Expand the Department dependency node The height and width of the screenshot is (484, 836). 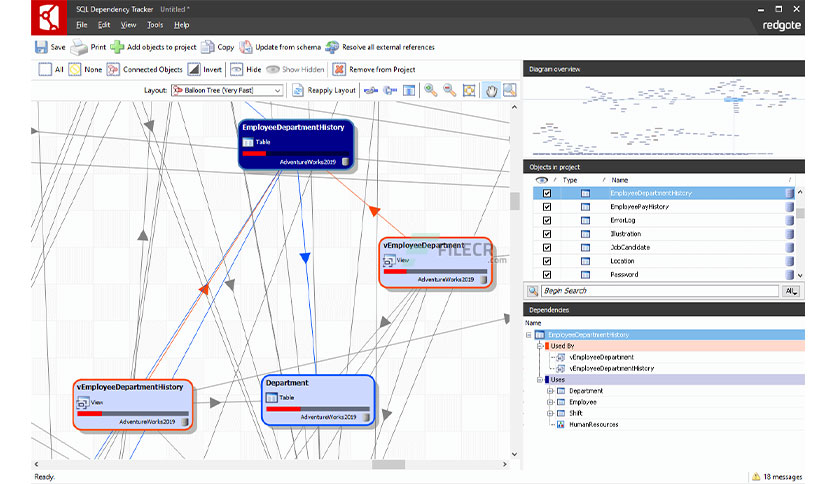click(550, 391)
